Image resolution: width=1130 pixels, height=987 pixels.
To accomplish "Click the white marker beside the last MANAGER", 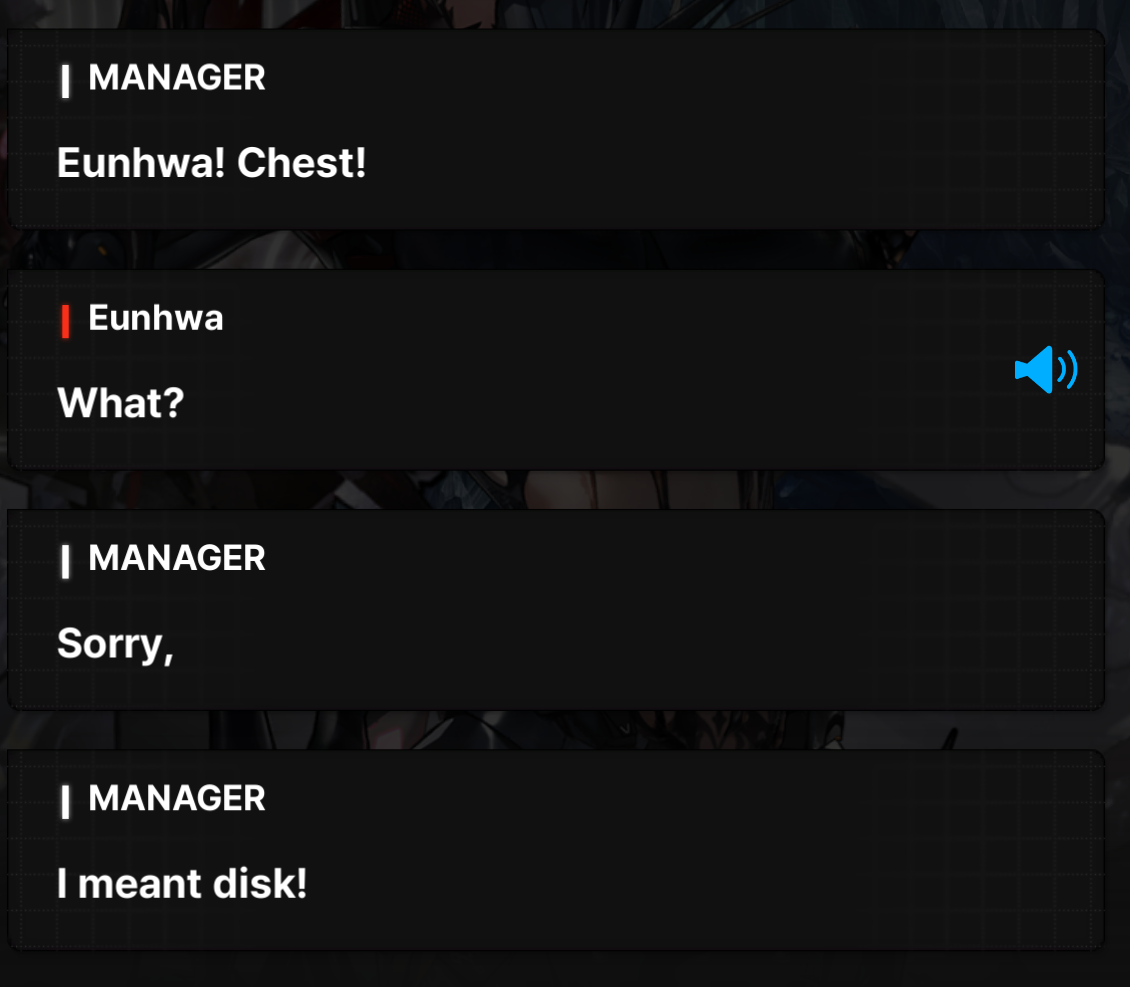I will (66, 802).
